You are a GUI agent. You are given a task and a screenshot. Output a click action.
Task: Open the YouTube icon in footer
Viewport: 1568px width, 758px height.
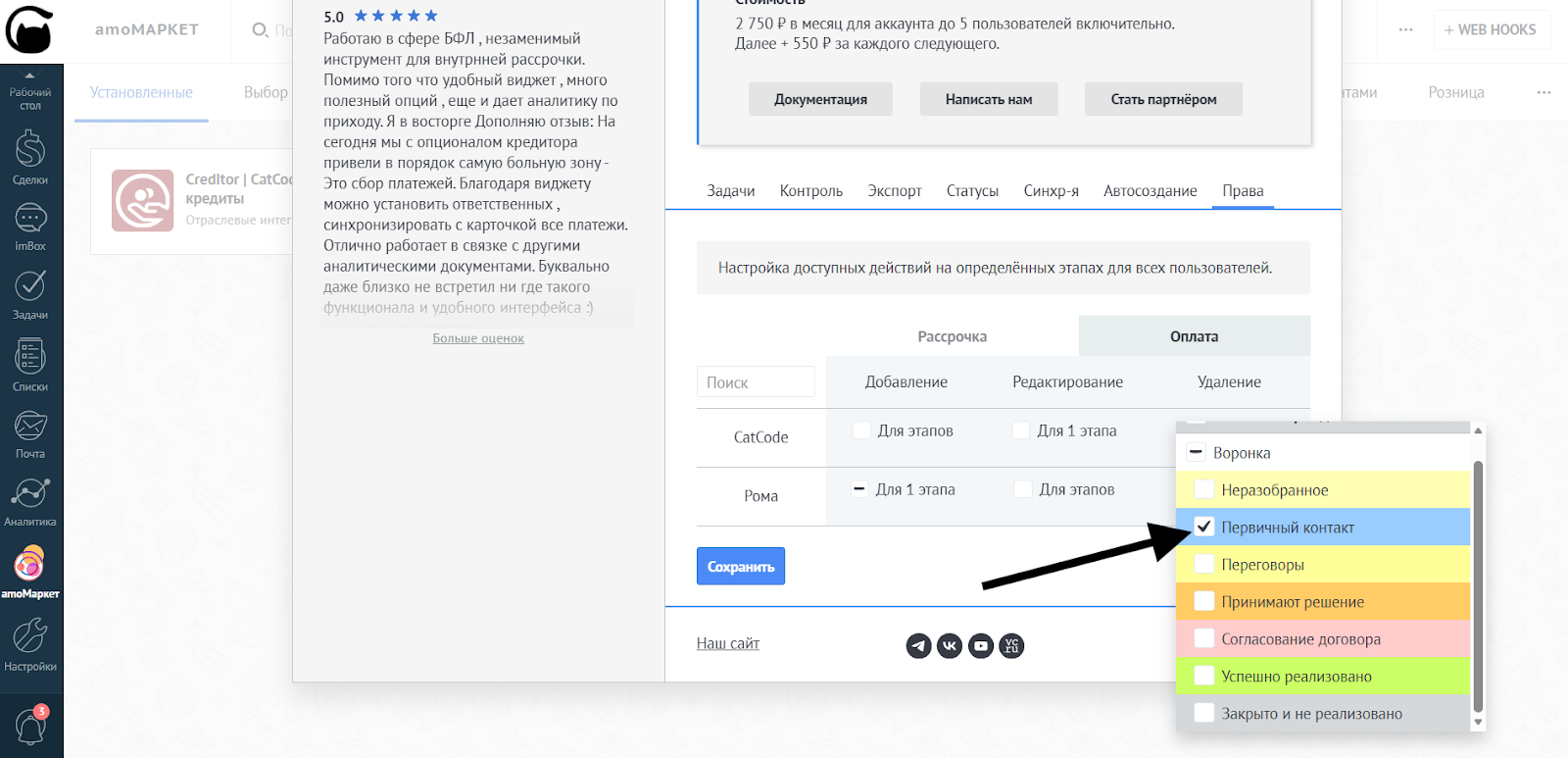981,645
